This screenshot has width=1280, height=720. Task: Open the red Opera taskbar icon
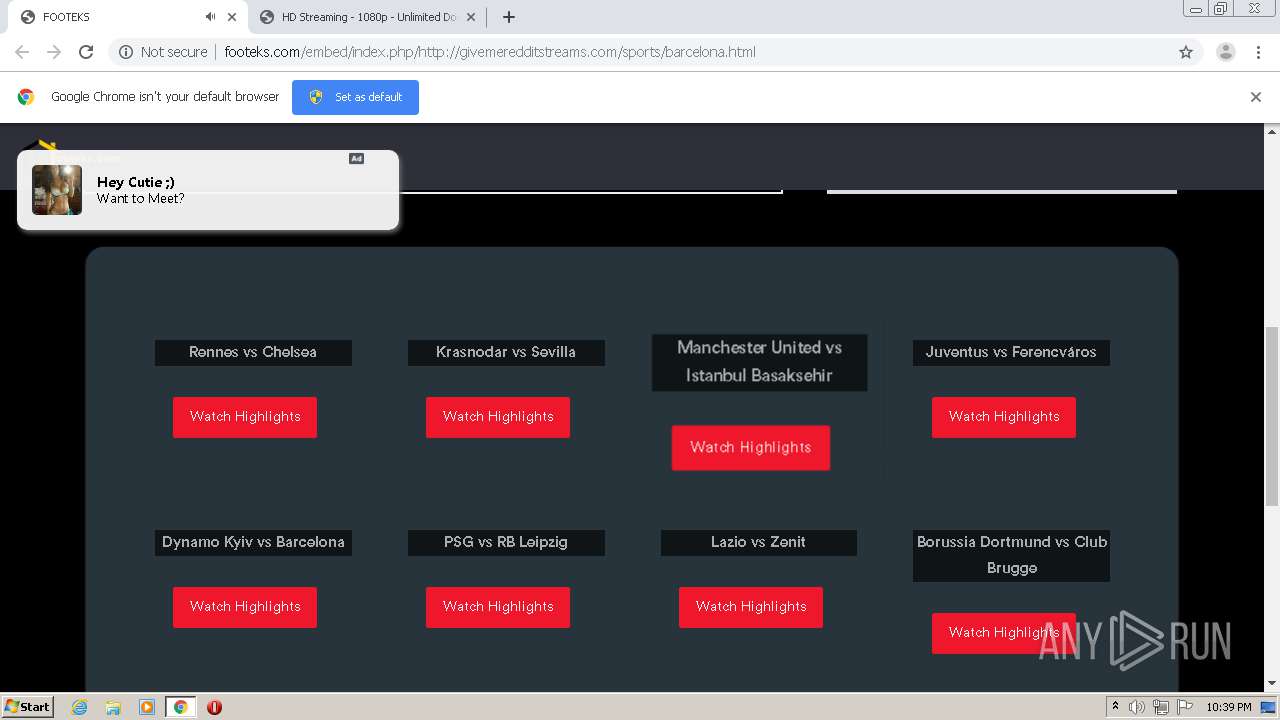point(214,707)
